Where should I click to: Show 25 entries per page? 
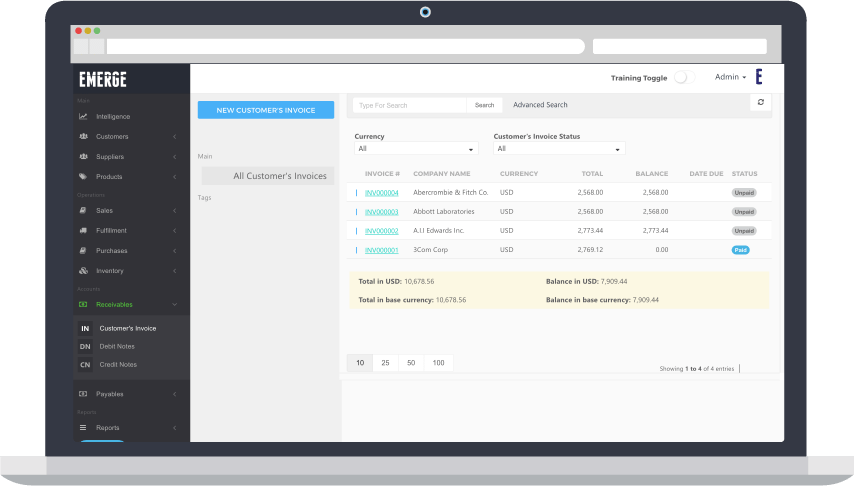tap(385, 363)
